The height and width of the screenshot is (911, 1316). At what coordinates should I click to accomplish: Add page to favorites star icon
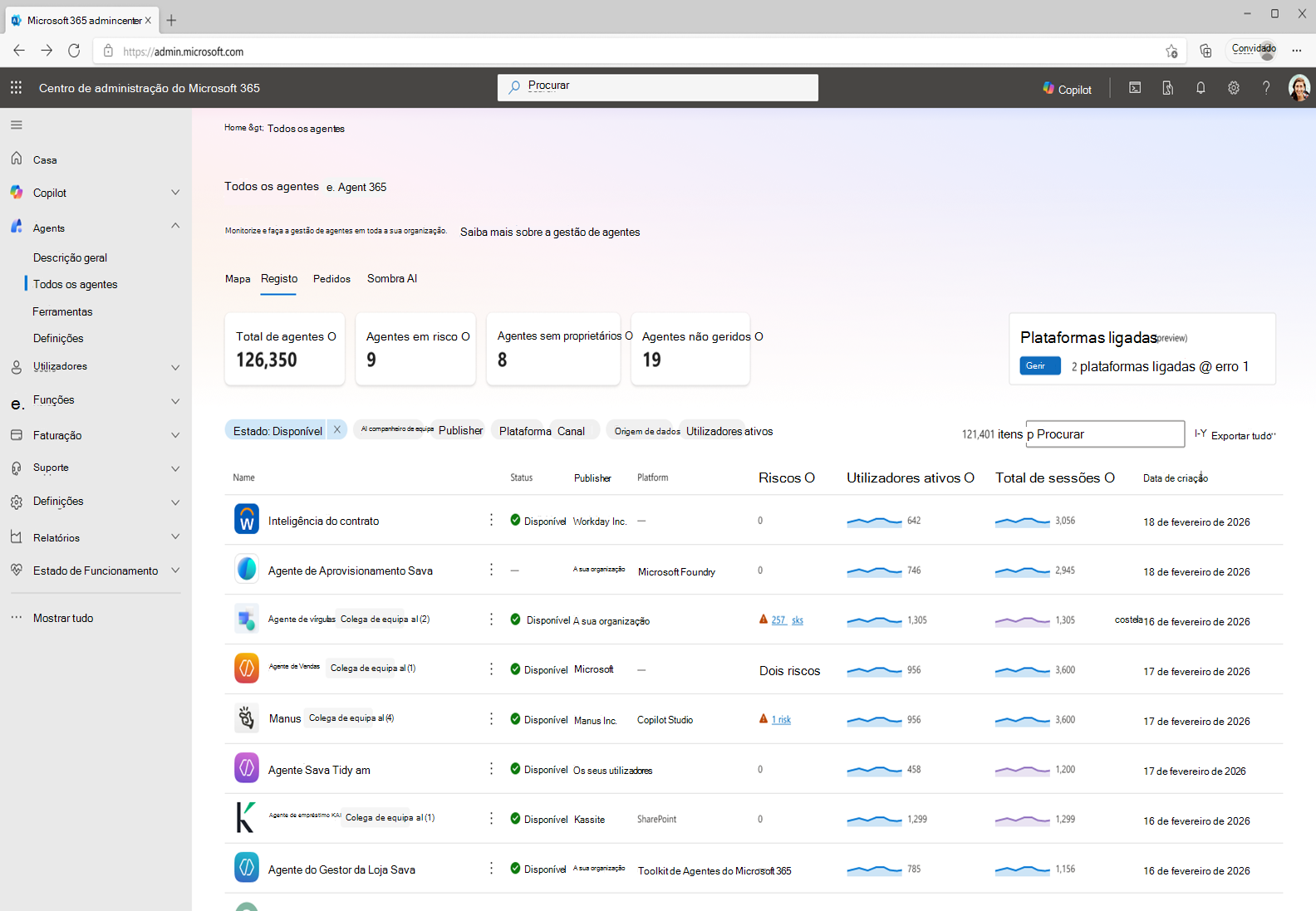(x=1171, y=51)
